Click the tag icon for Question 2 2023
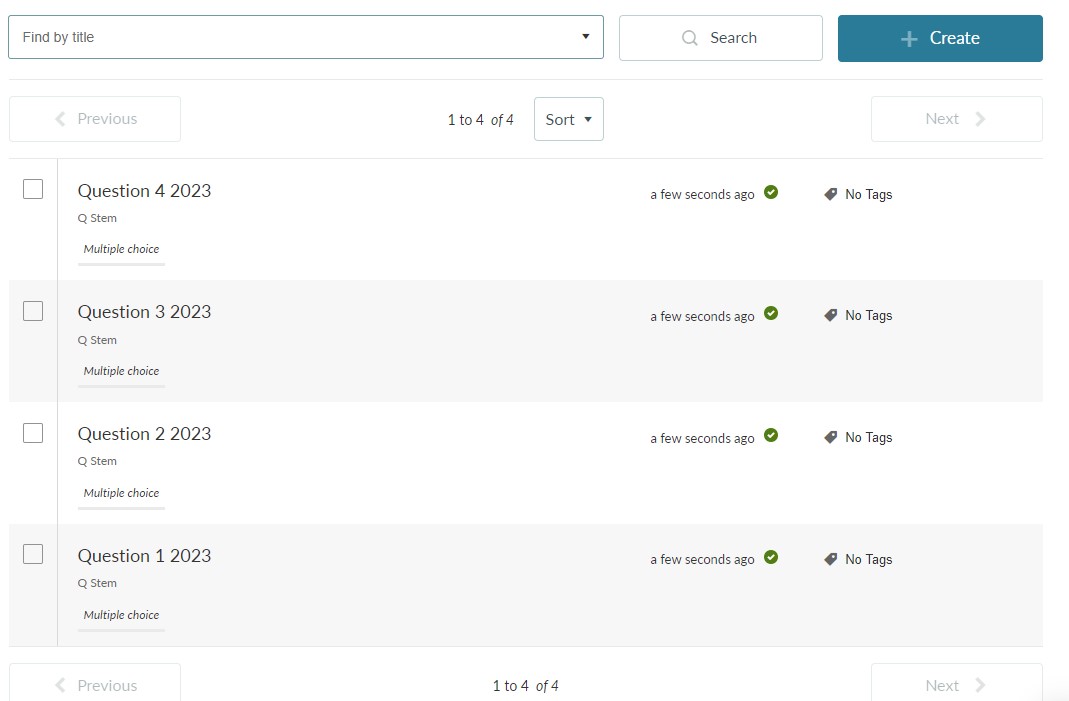The image size is (1069, 701). coord(830,437)
